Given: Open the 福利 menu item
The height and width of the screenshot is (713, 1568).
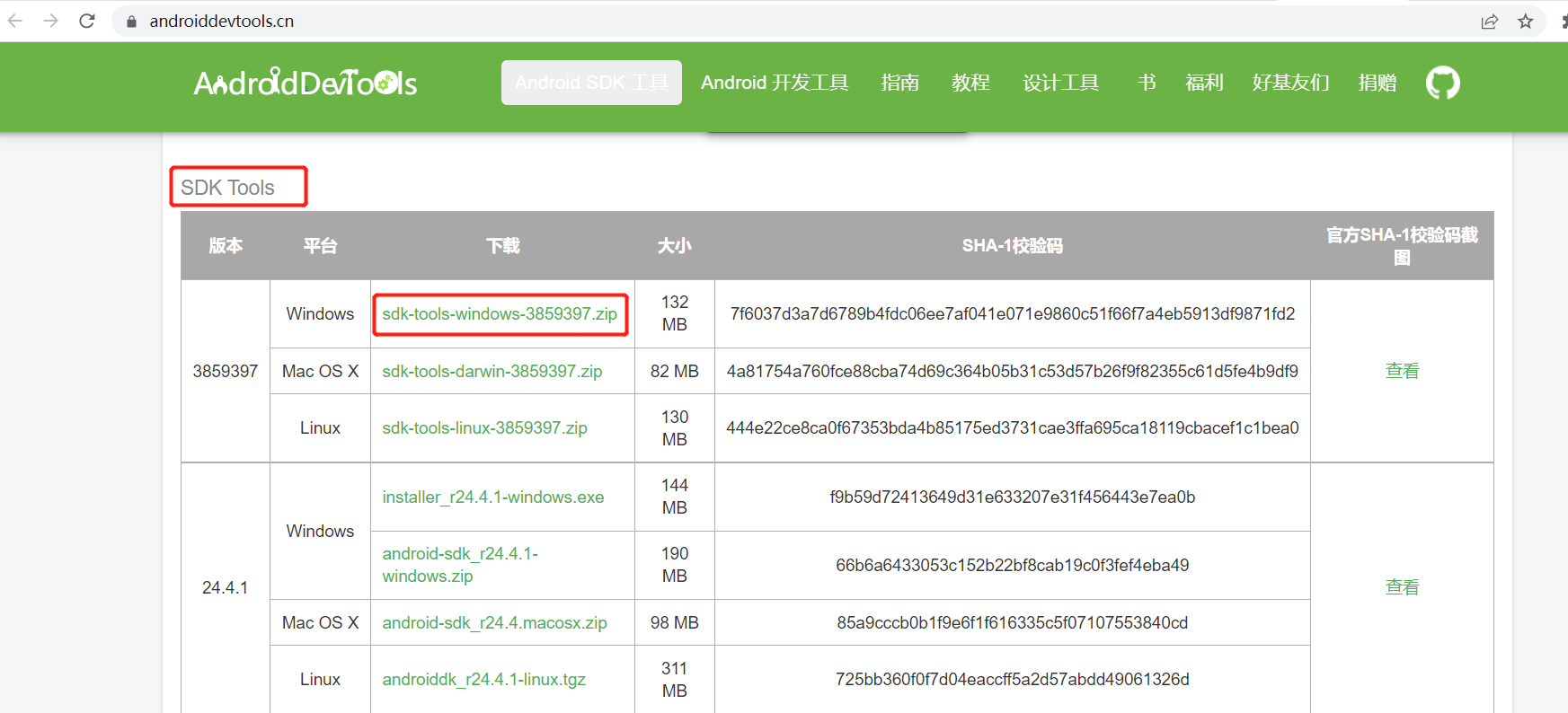Looking at the screenshot, I should 1204,83.
